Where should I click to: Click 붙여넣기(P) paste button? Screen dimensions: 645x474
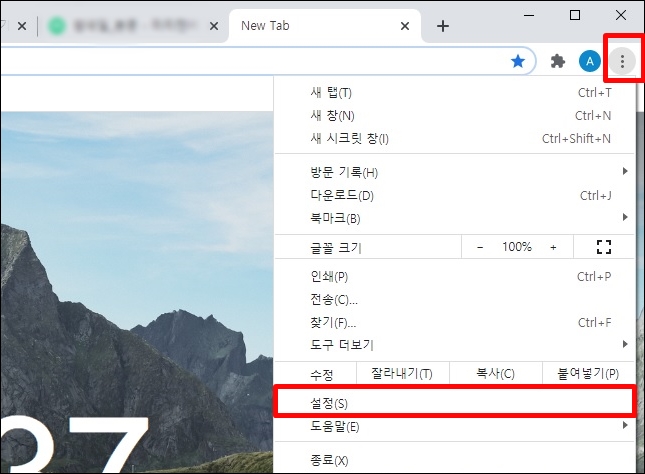coord(589,373)
